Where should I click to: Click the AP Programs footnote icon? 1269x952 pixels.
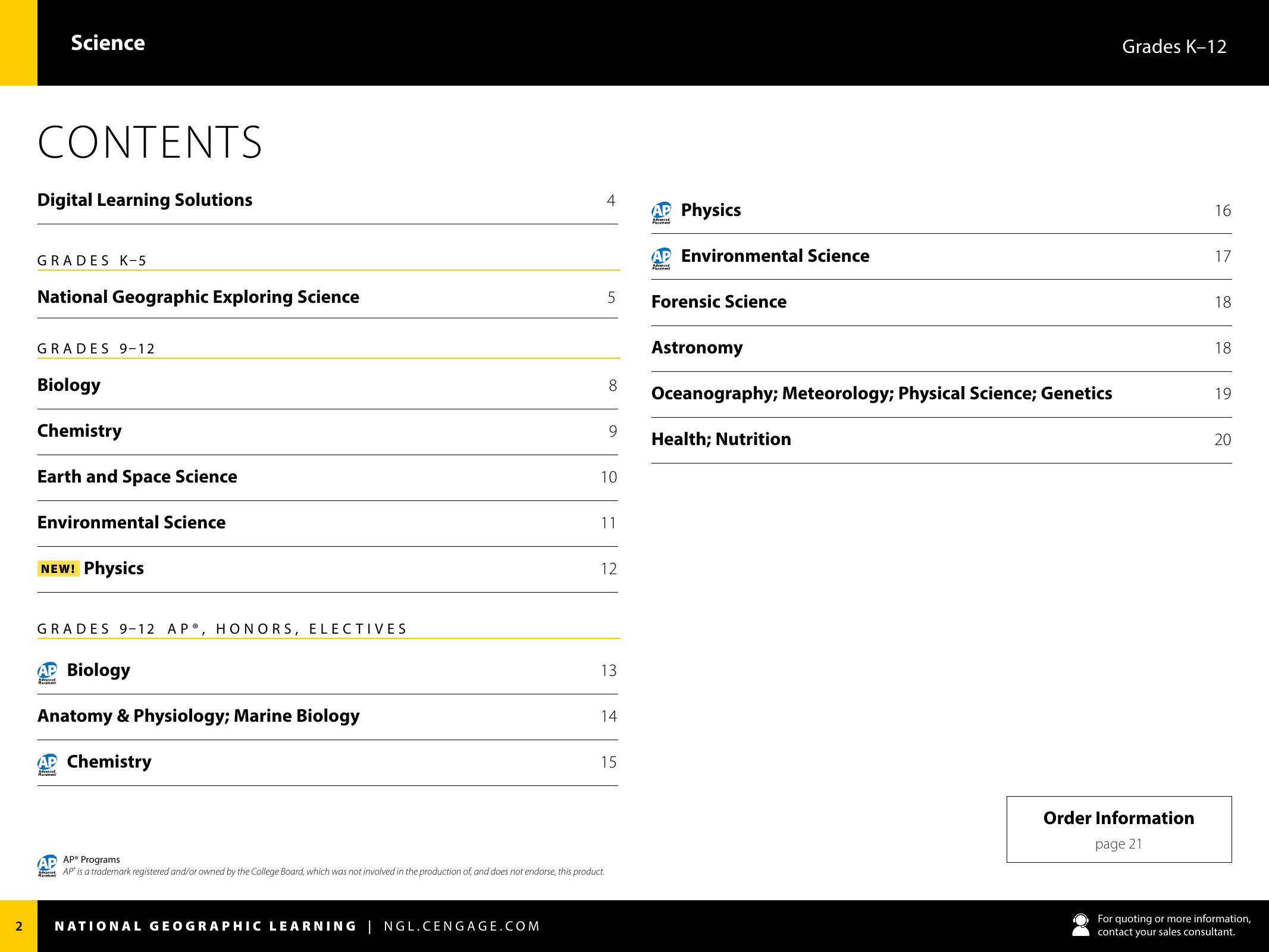pos(48,865)
